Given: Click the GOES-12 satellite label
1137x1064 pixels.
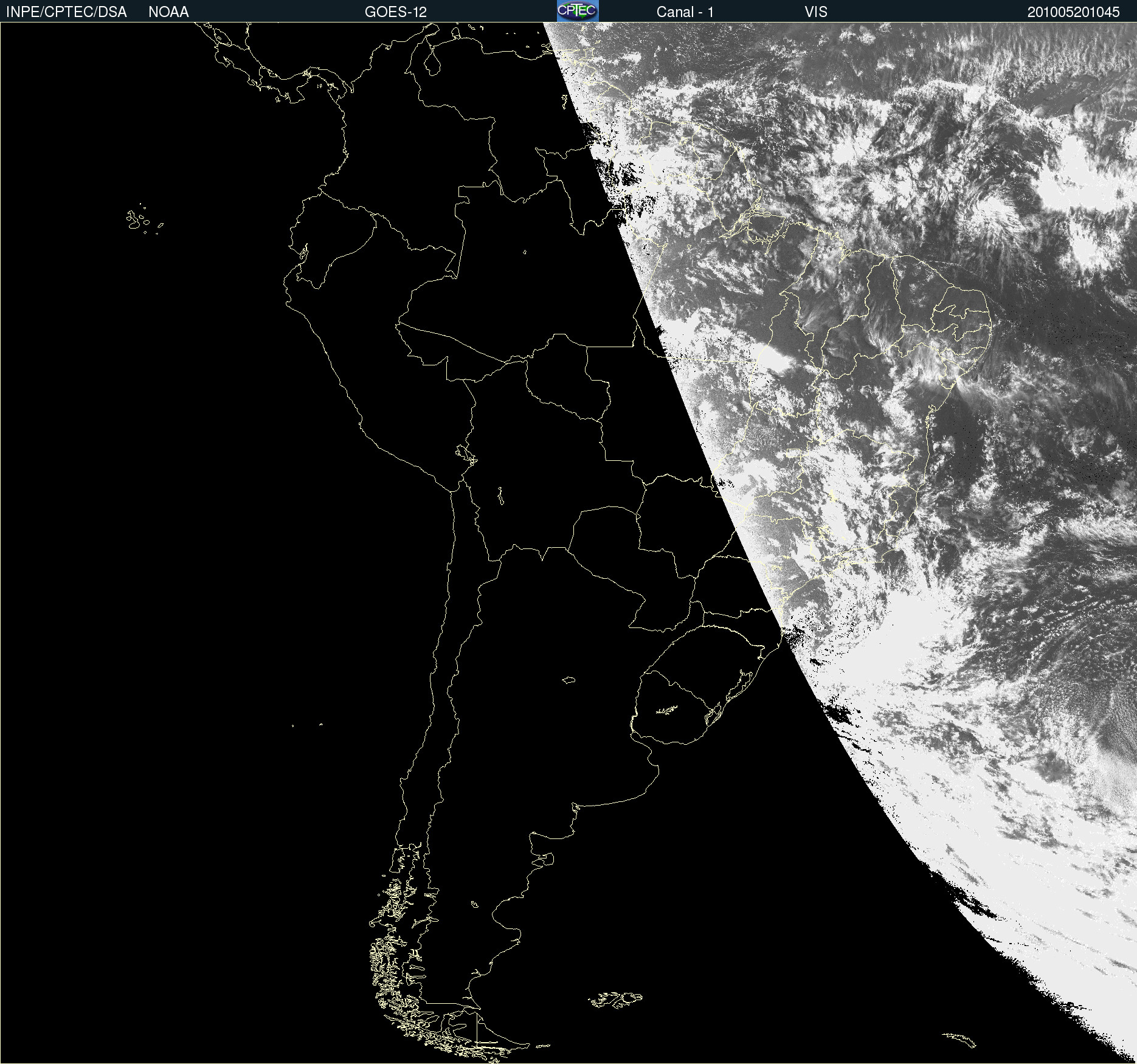Looking at the screenshot, I should coord(396,12).
